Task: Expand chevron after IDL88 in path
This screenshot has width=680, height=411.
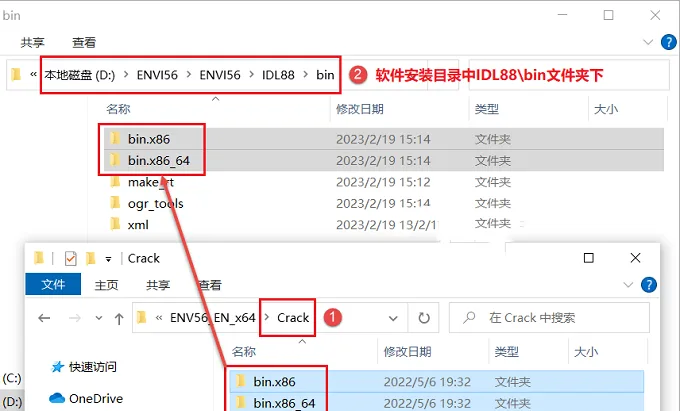Action: 306,75
